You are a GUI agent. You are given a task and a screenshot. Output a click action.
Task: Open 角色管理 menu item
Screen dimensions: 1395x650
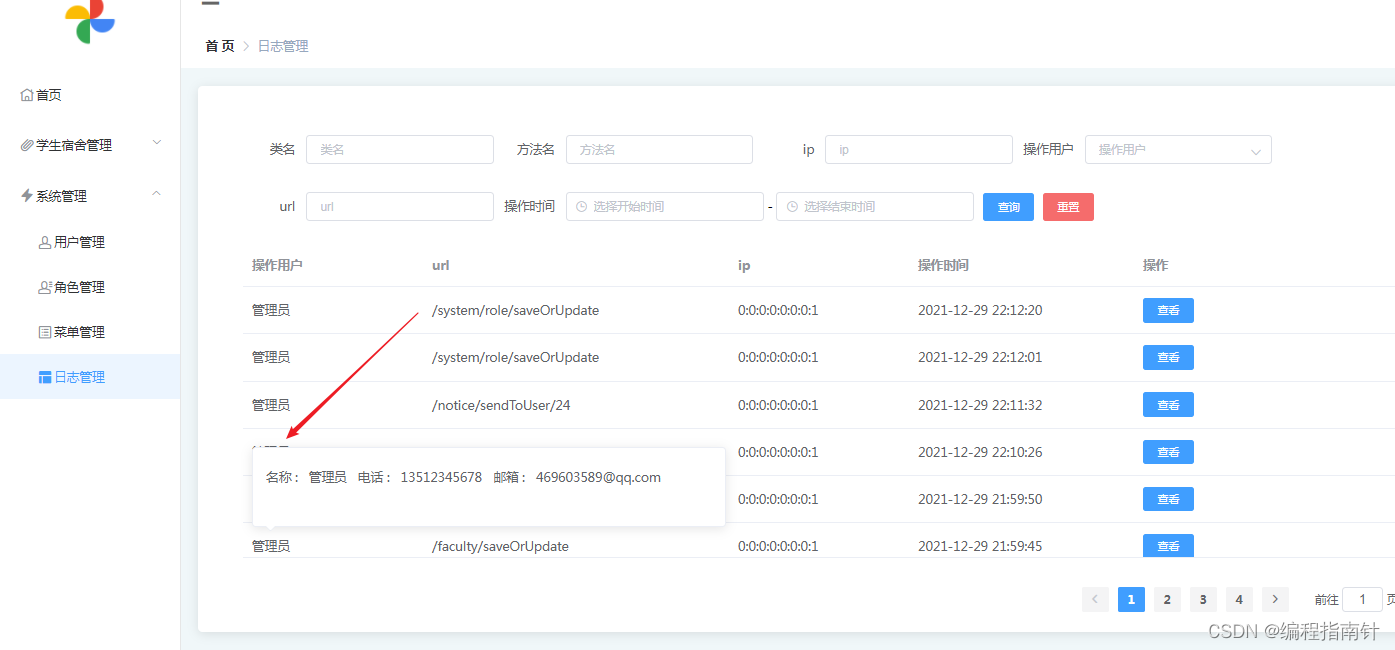90,287
